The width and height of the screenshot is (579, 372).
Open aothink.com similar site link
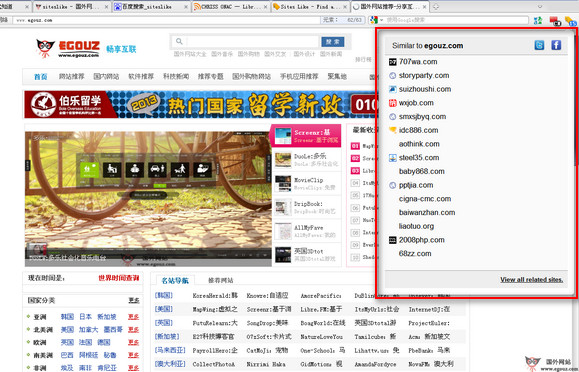click(x=419, y=144)
